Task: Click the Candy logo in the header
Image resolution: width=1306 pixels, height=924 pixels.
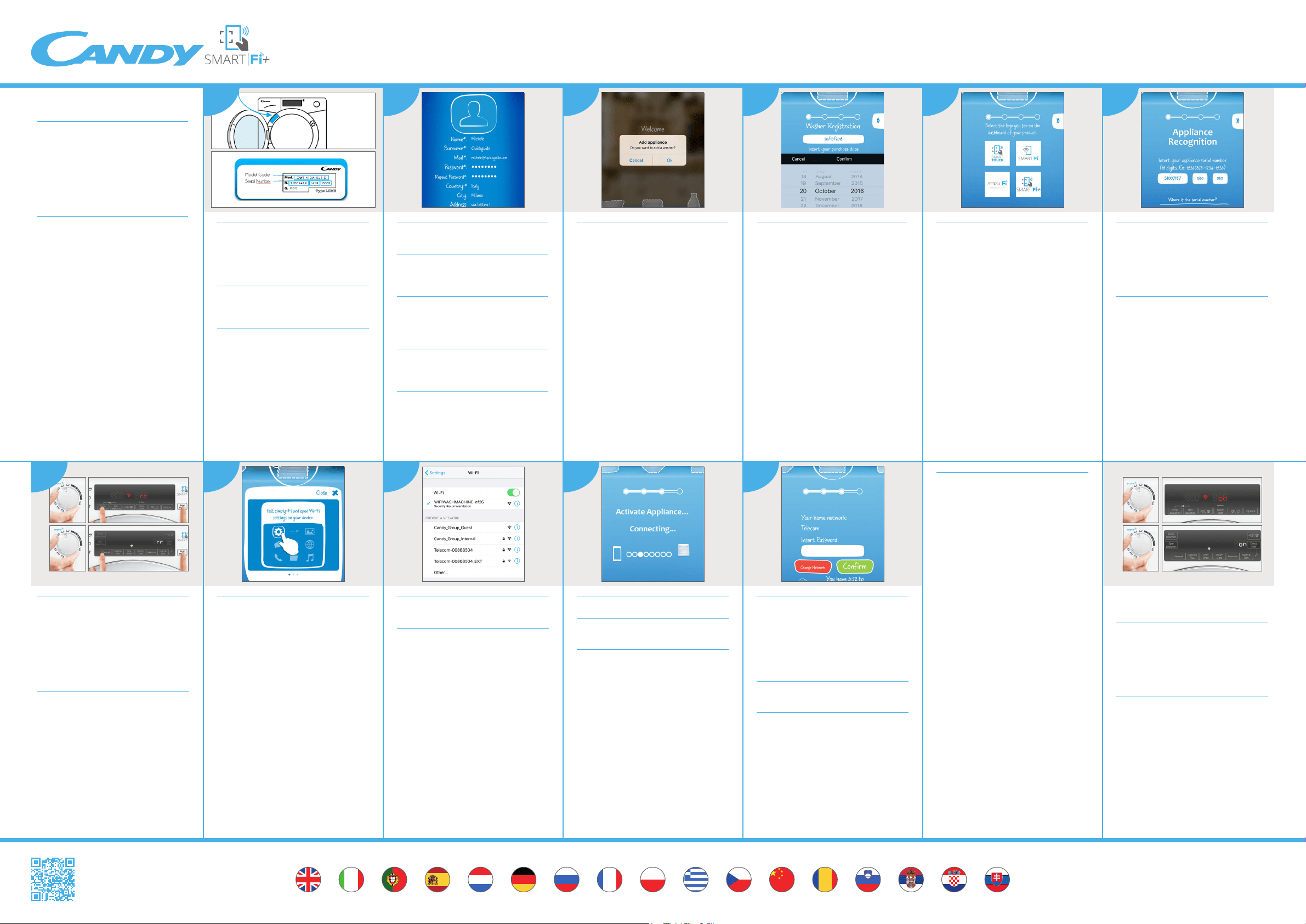Action: coord(117,49)
